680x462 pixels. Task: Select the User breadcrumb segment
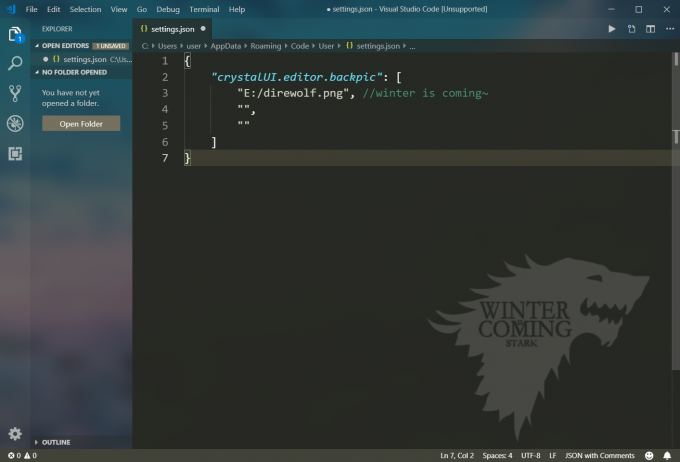click(x=326, y=46)
